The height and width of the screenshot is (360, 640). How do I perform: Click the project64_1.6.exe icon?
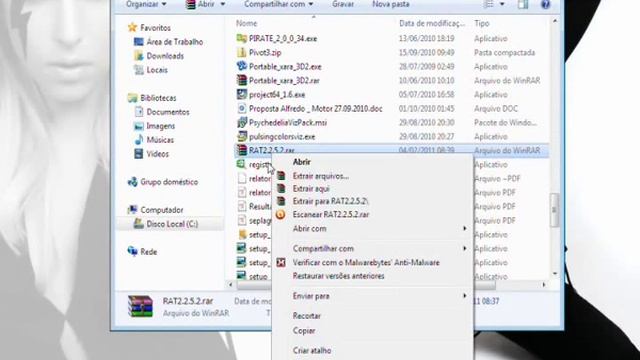[x=242, y=94]
